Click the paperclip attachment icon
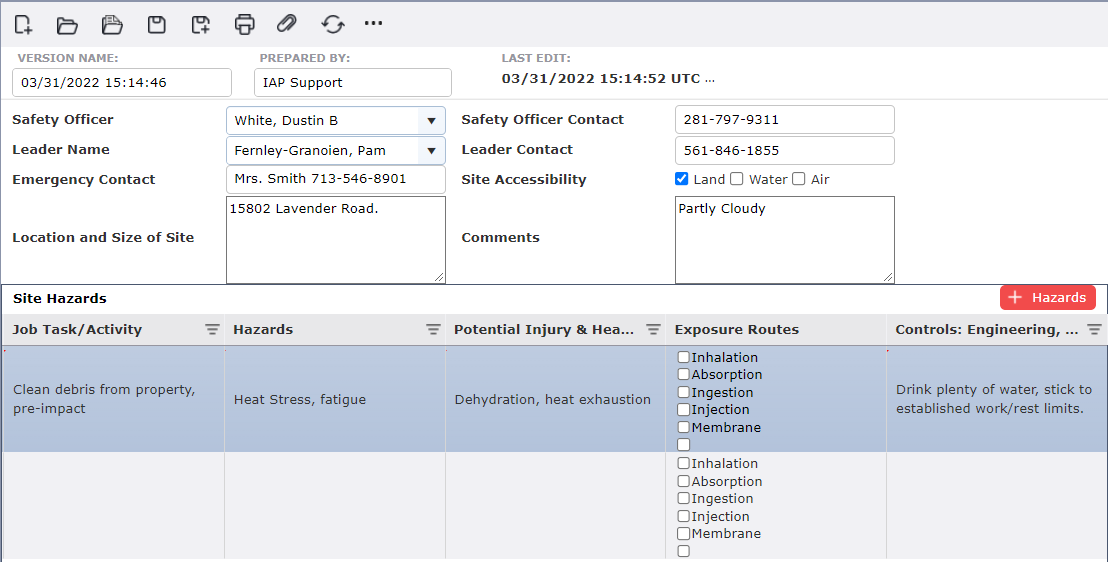Viewport: 1108px width, 562px height. (x=286, y=23)
